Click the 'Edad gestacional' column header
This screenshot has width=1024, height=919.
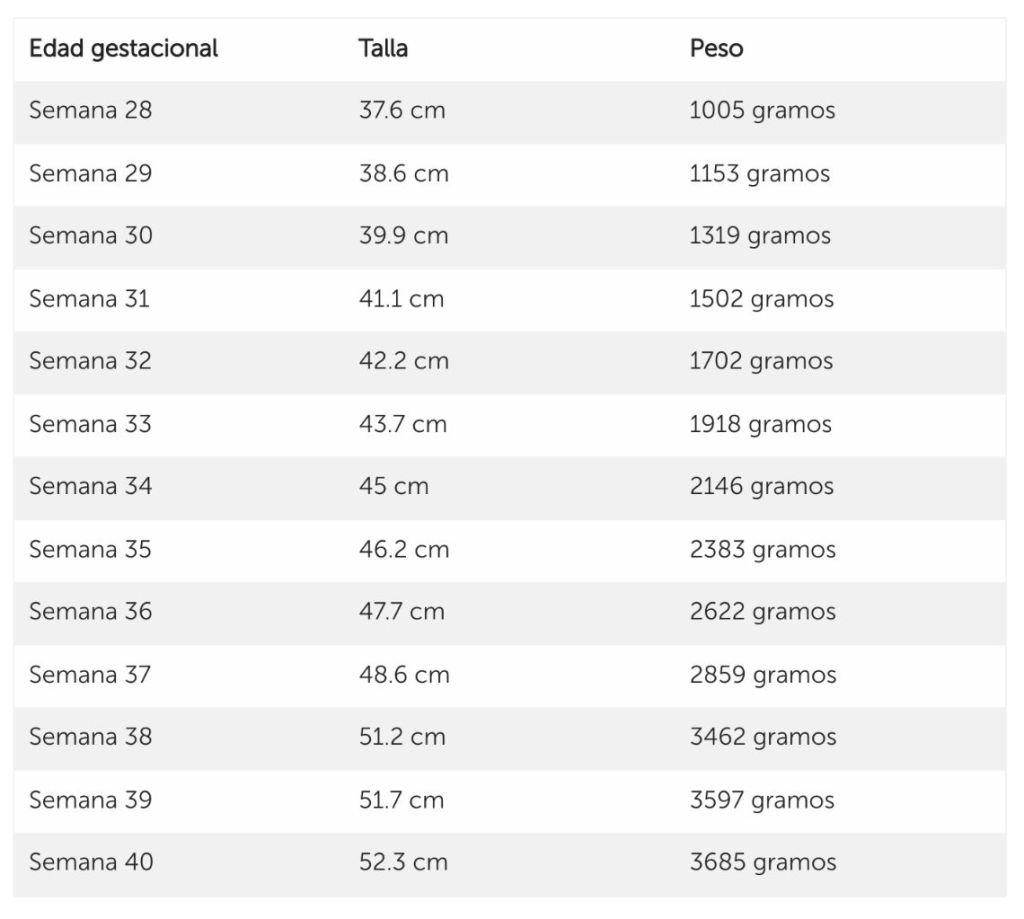[x=123, y=48]
